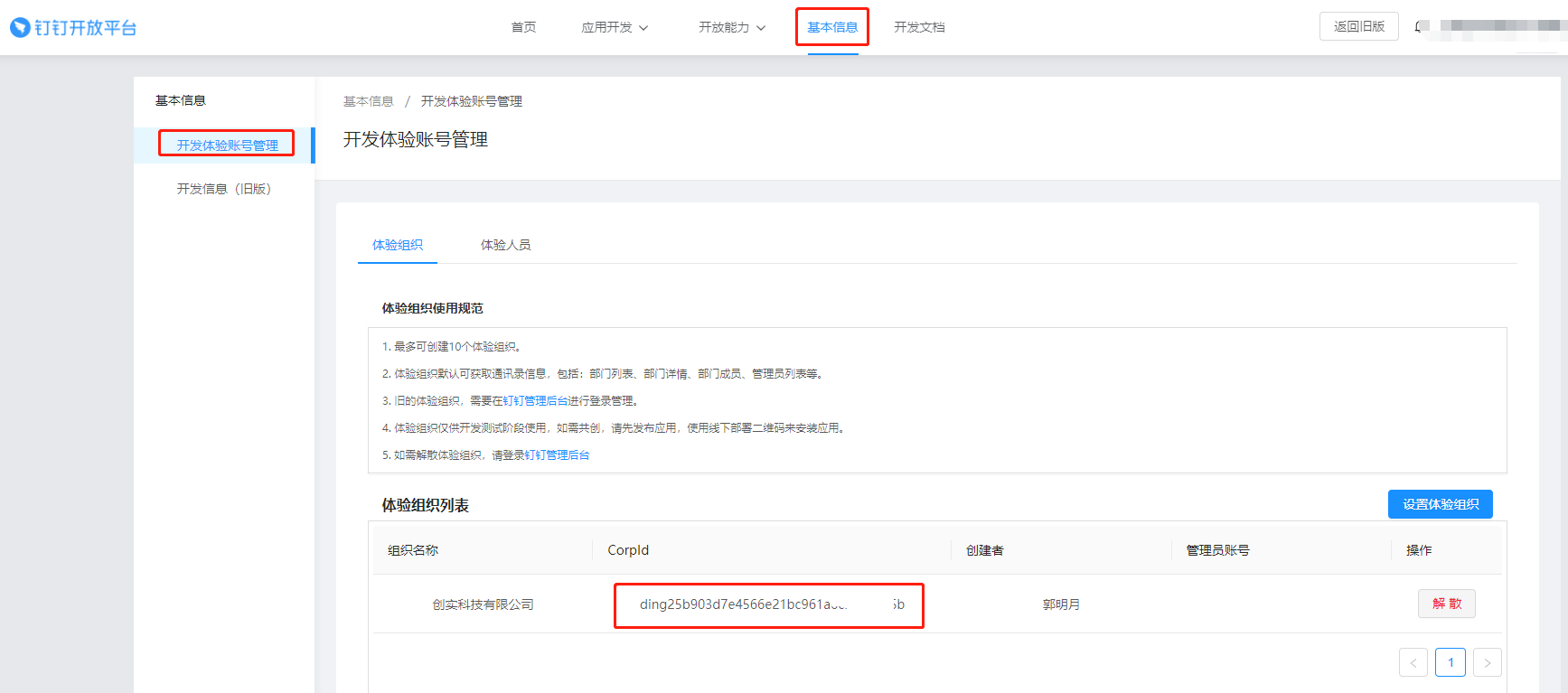The width and height of the screenshot is (1568, 693).
Task: Select the 基本信息 top navigation tab
Action: click(832, 27)
